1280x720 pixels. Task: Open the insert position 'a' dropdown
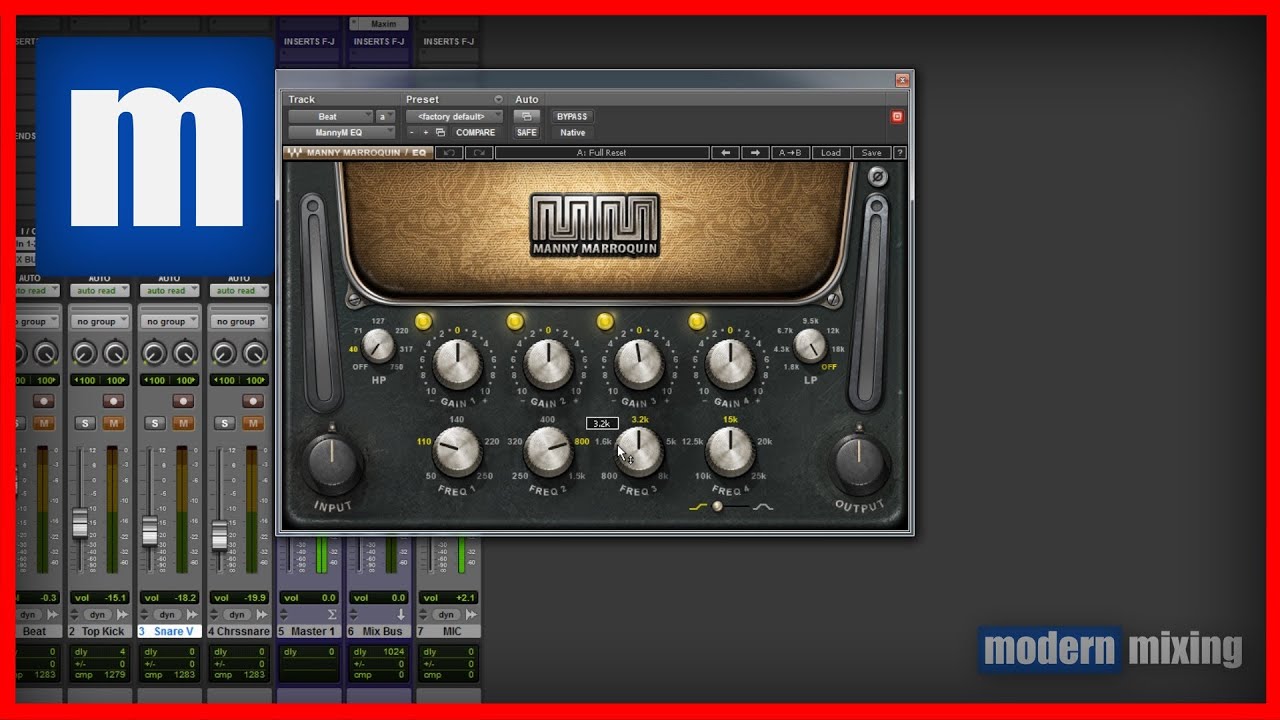(x=385, y=116)
